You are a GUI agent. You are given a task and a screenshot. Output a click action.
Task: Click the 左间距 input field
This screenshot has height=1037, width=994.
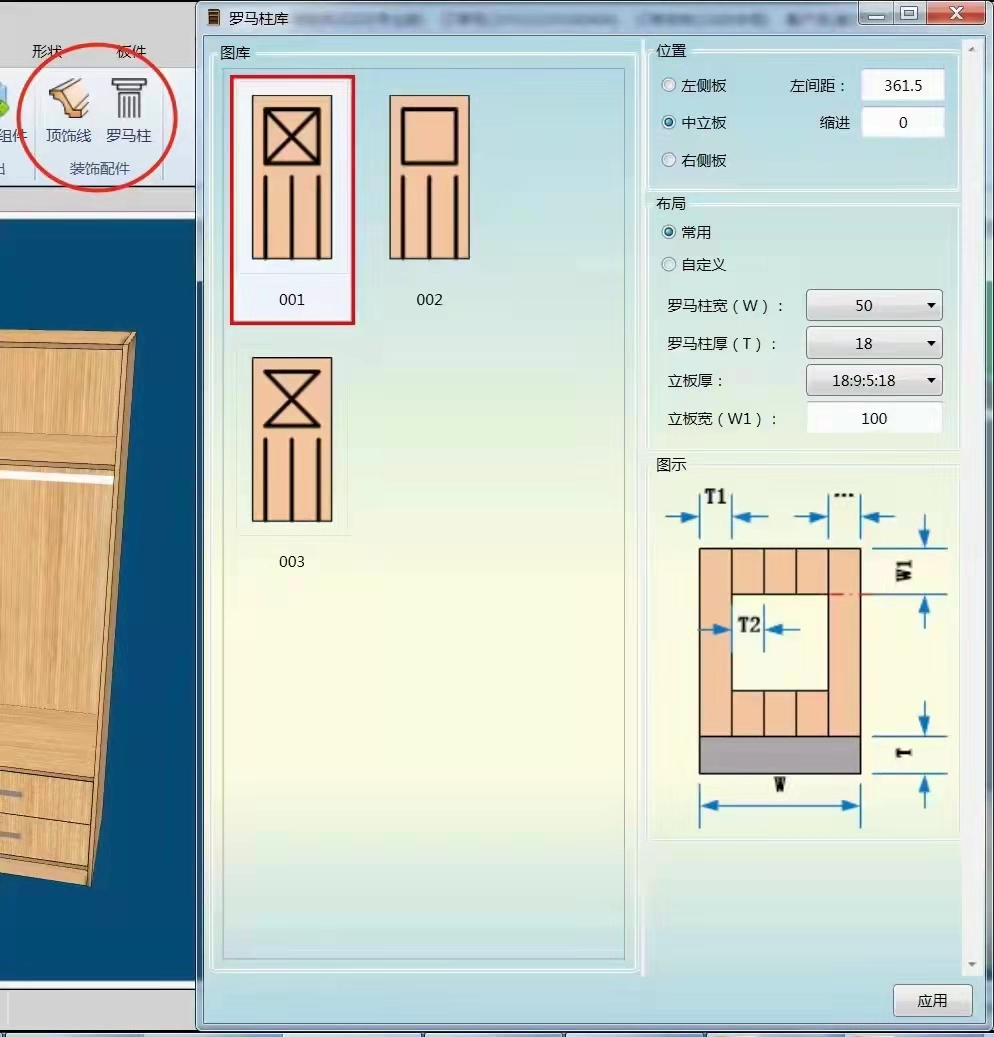902,86
